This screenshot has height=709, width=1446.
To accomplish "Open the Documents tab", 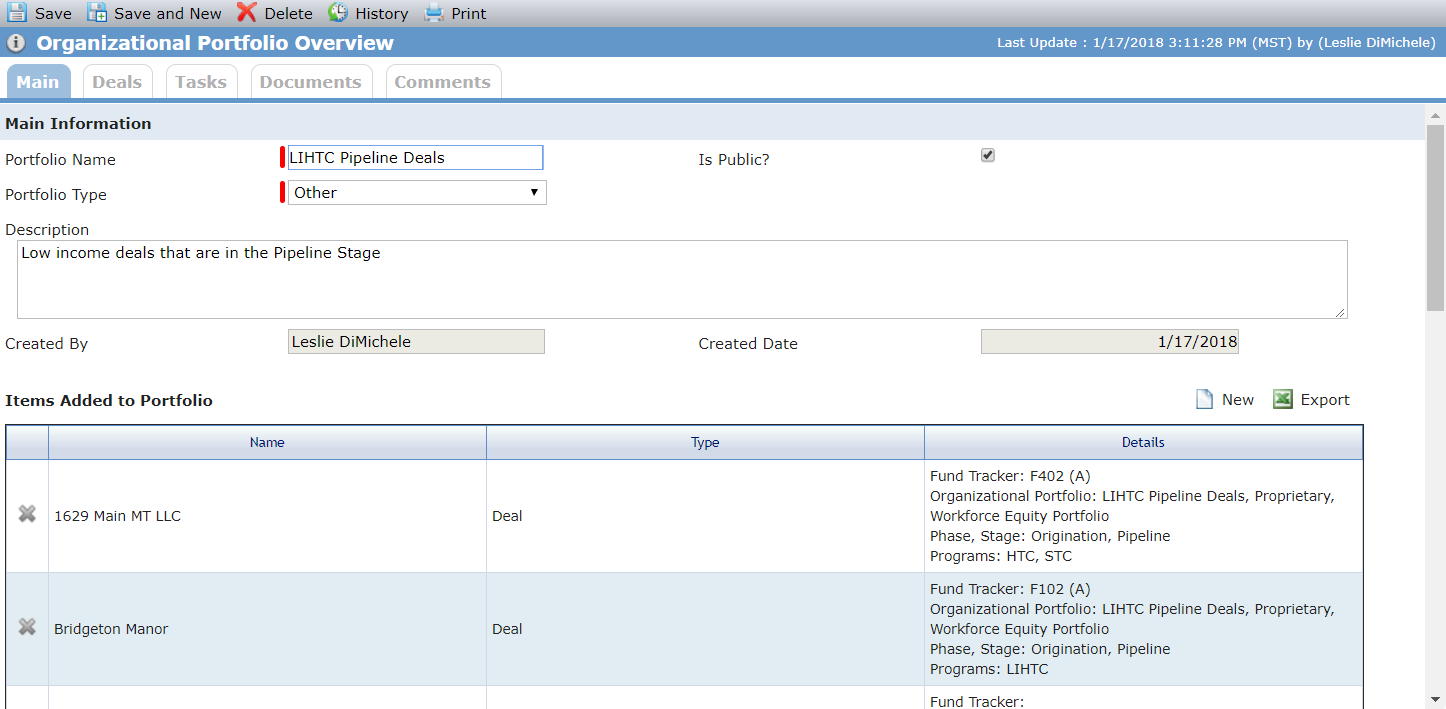I will click(x=311, y=82).
